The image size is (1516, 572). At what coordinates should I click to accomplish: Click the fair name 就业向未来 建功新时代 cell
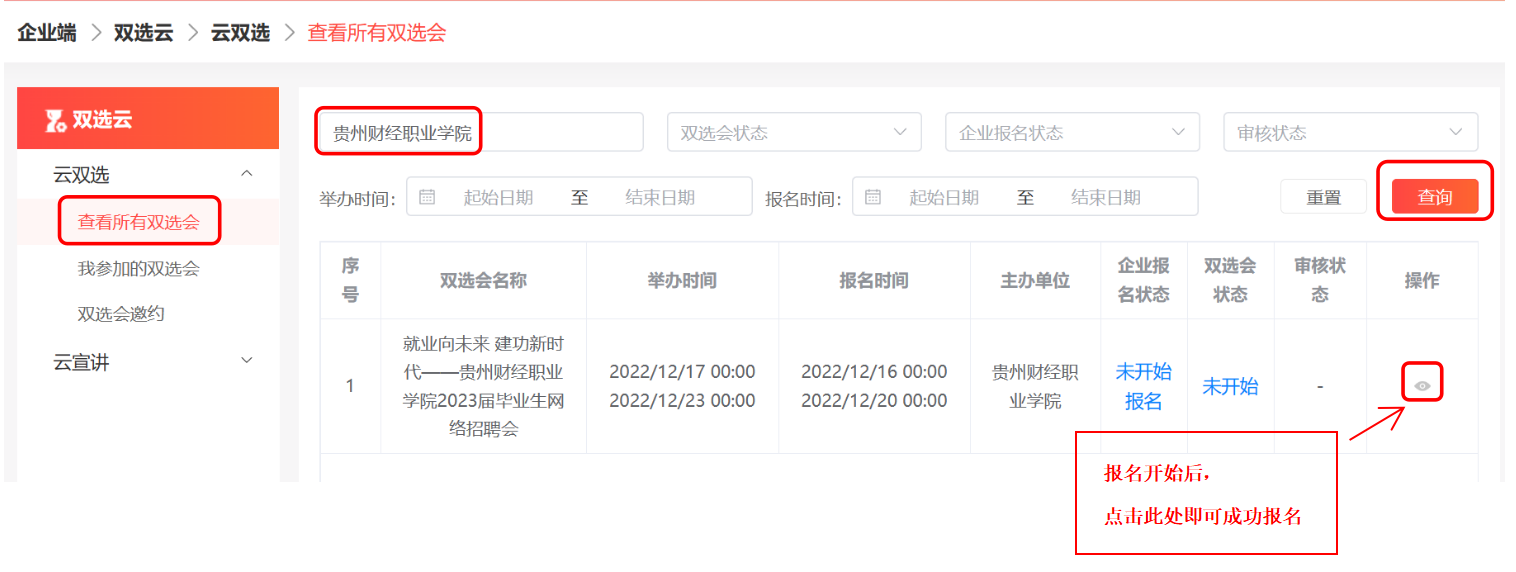(483, 386)
